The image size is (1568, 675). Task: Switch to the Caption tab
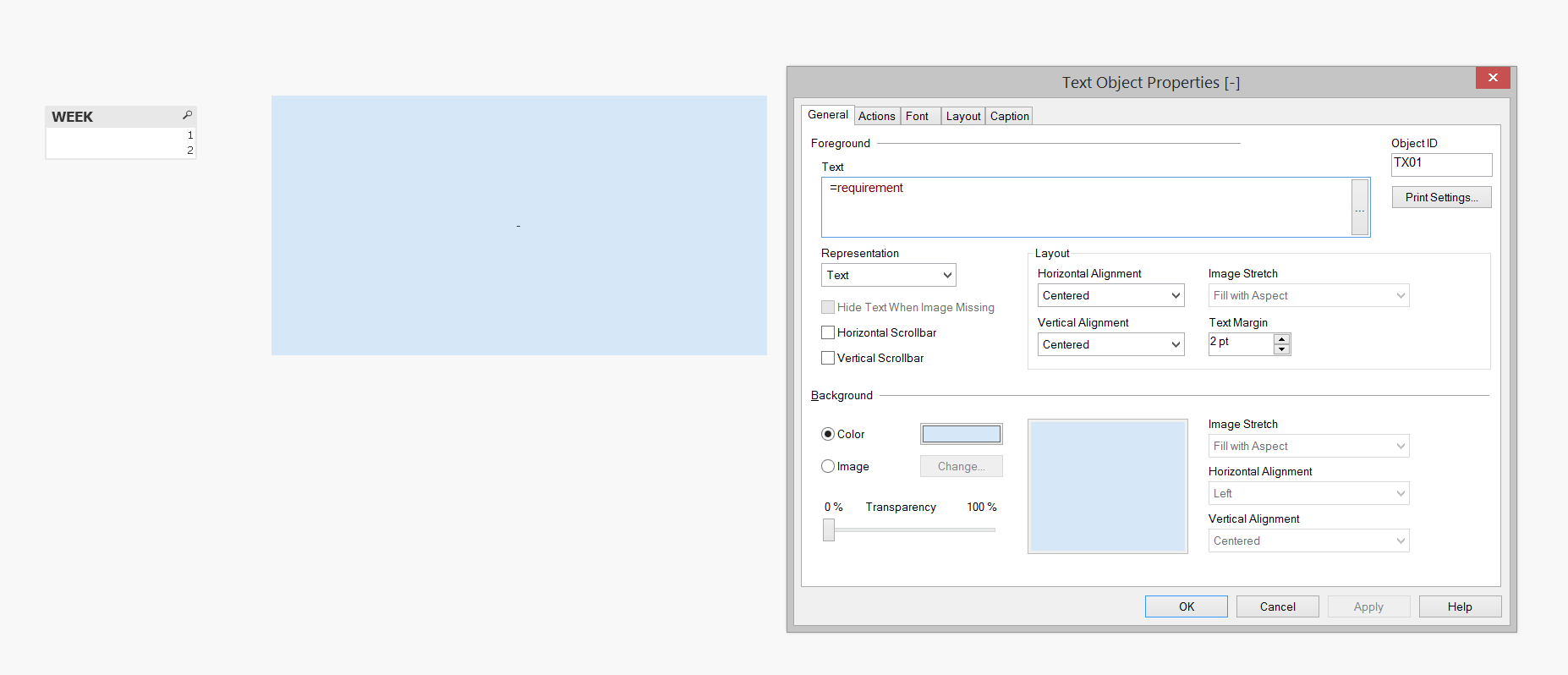pyautogui.click(x=1010, y=116)
